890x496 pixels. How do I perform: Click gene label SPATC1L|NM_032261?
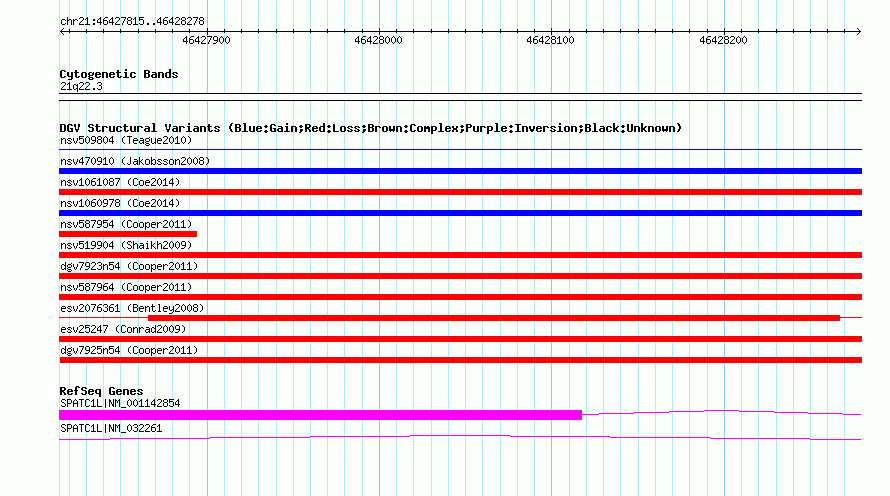coord(111,428)
